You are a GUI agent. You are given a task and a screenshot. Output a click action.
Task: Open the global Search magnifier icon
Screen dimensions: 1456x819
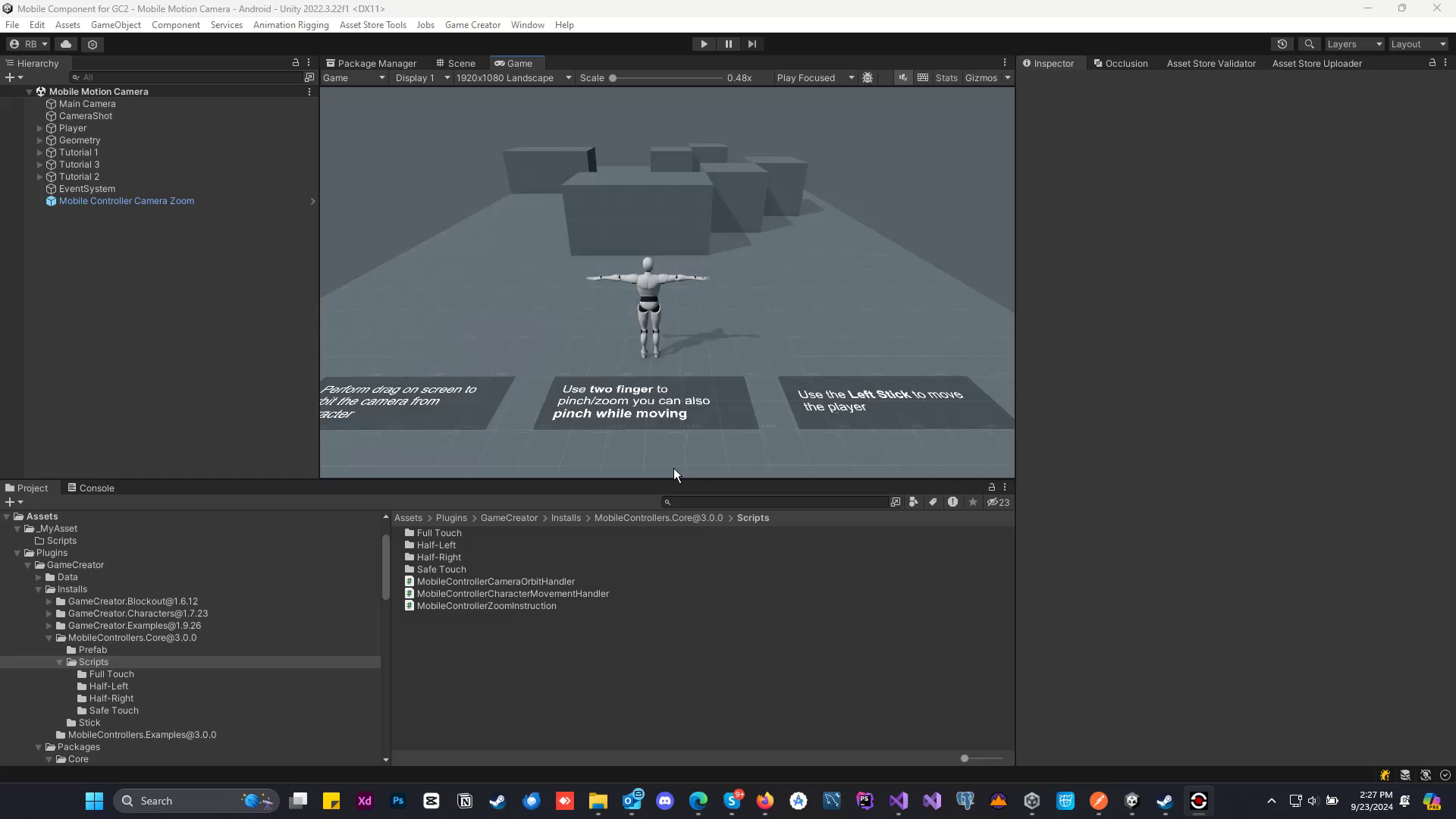[x=1309, y=44]
